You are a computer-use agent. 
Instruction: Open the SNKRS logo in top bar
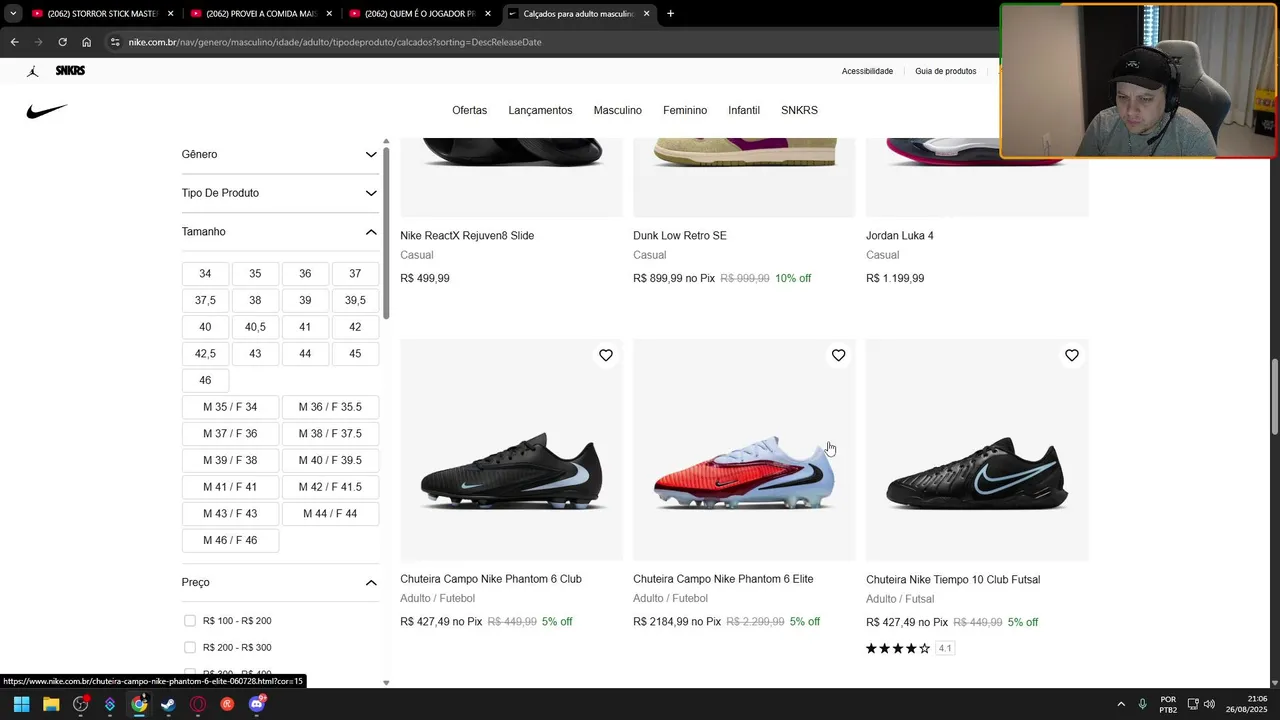[x=70, y=71]
